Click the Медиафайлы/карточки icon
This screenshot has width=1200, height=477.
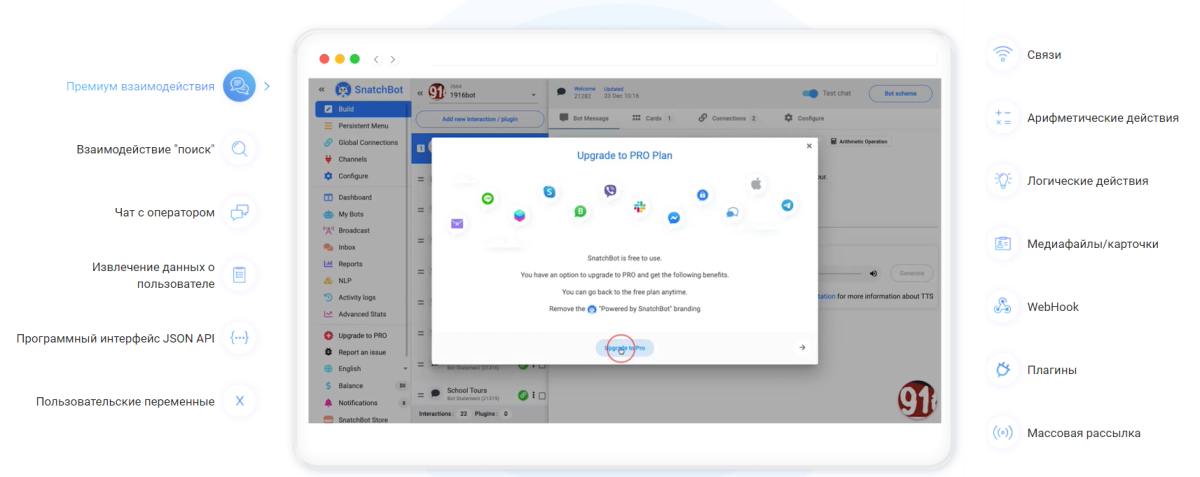tap(1002, 244)
